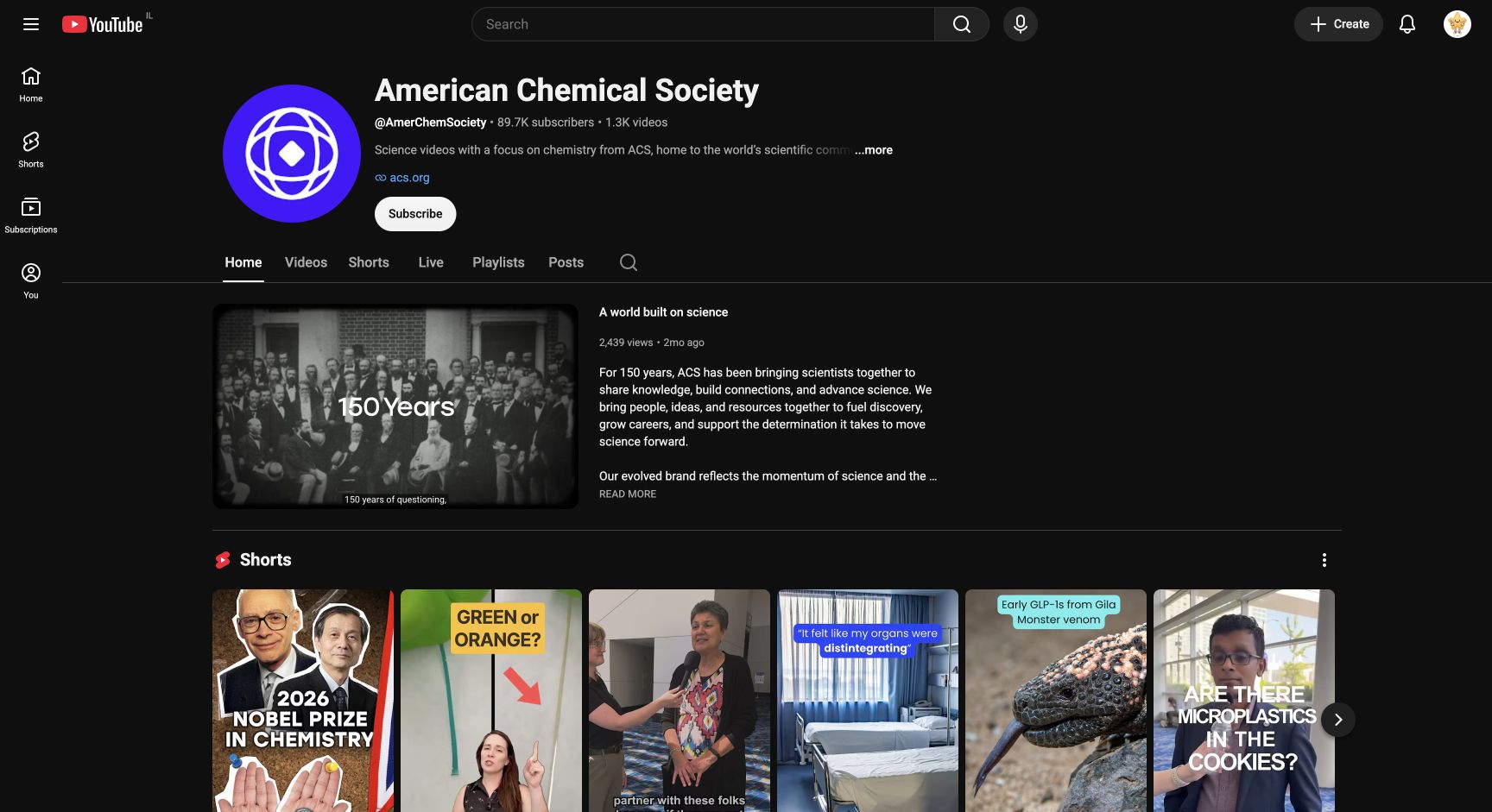Screen dimensions: 1492x812
Task: Open the 'organs were disintegrating' short
Action: (868, 701)
